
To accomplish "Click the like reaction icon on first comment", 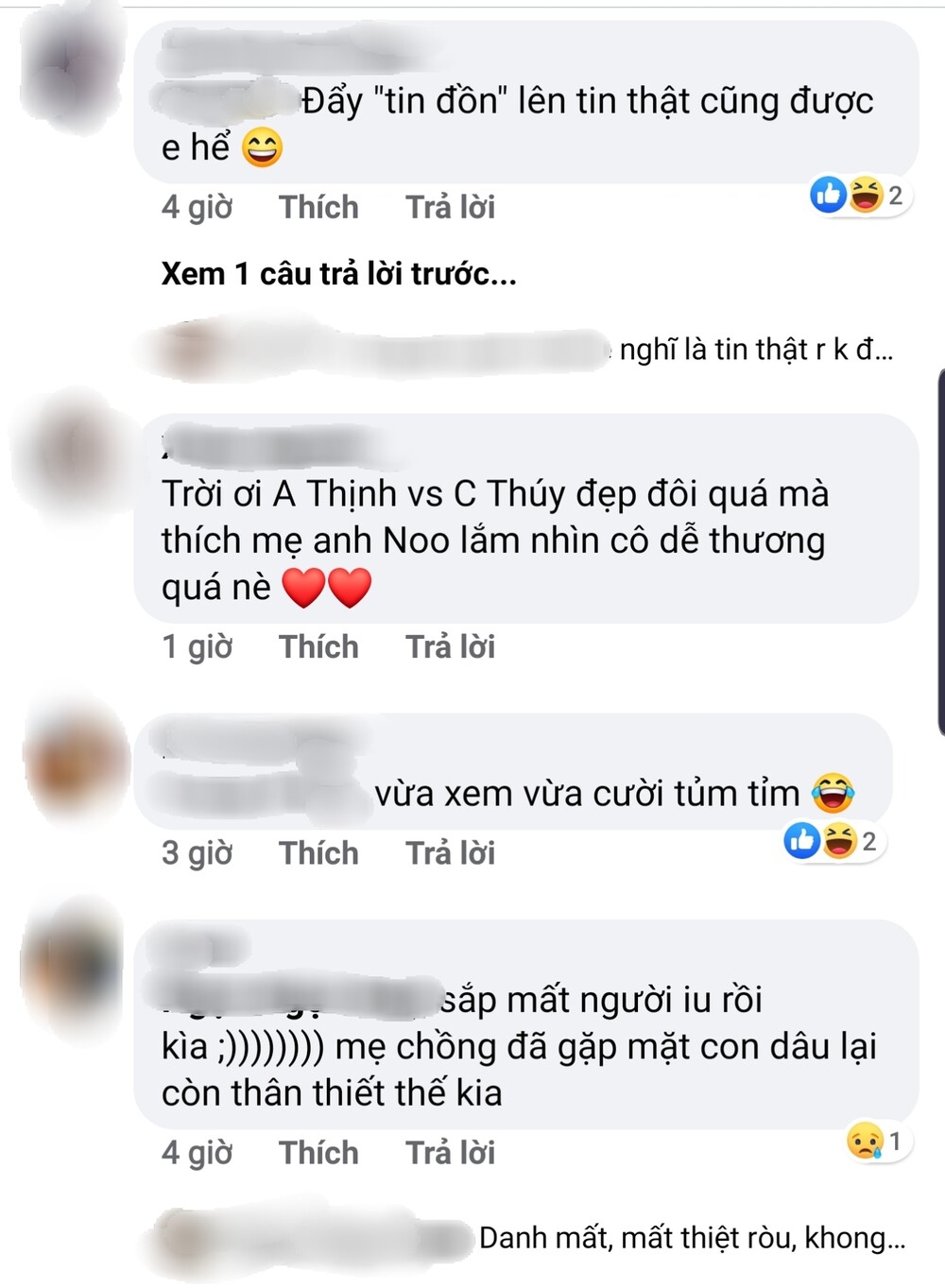I will point(829,195).
